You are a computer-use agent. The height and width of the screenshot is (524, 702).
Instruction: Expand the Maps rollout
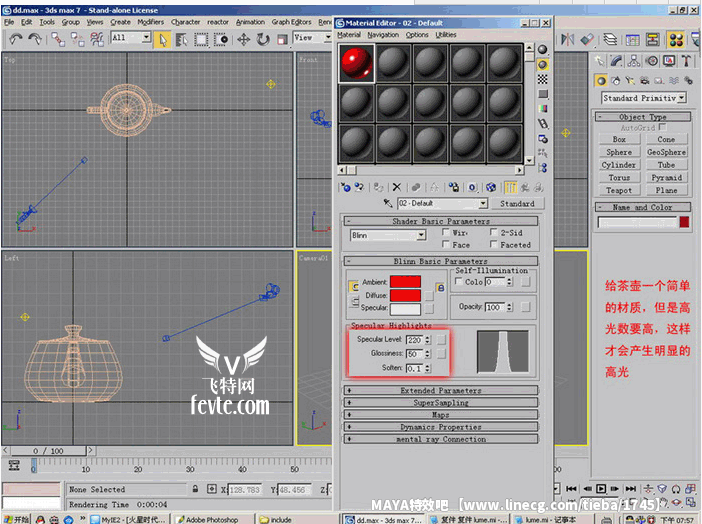point(441,415)
